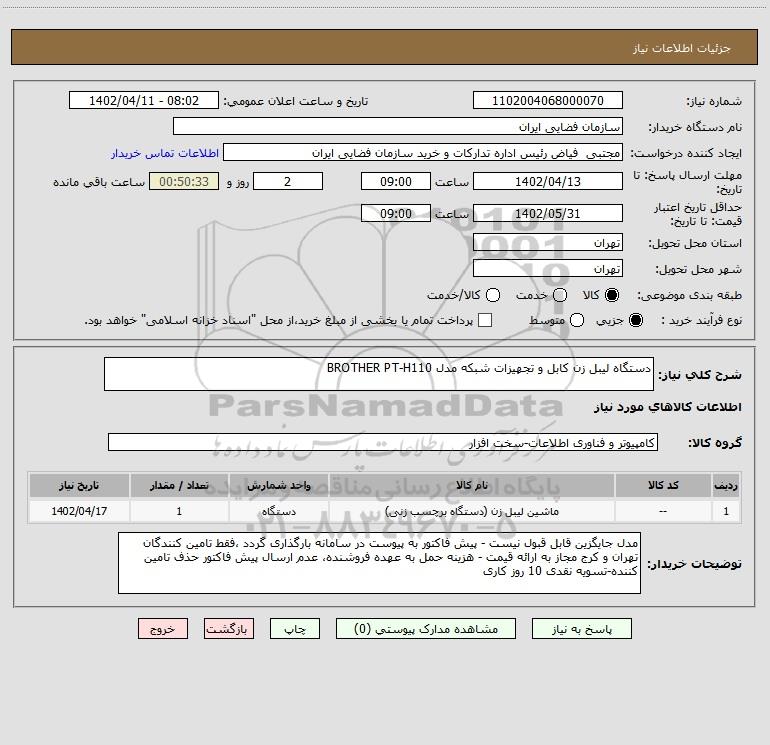Click the description field with BROTHER PT-H110
This screenshot has height=745, width=770.
[x=379, y=374]
